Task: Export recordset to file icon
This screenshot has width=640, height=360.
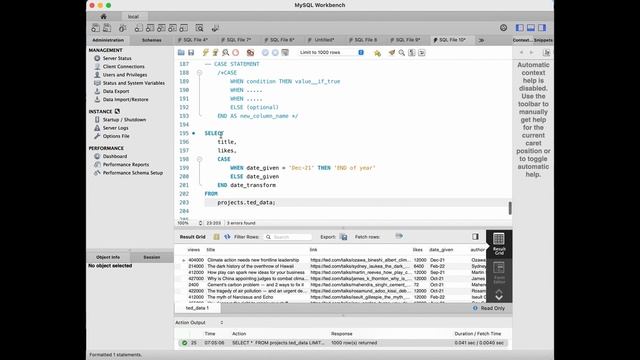Action: (x=344, y=237)
